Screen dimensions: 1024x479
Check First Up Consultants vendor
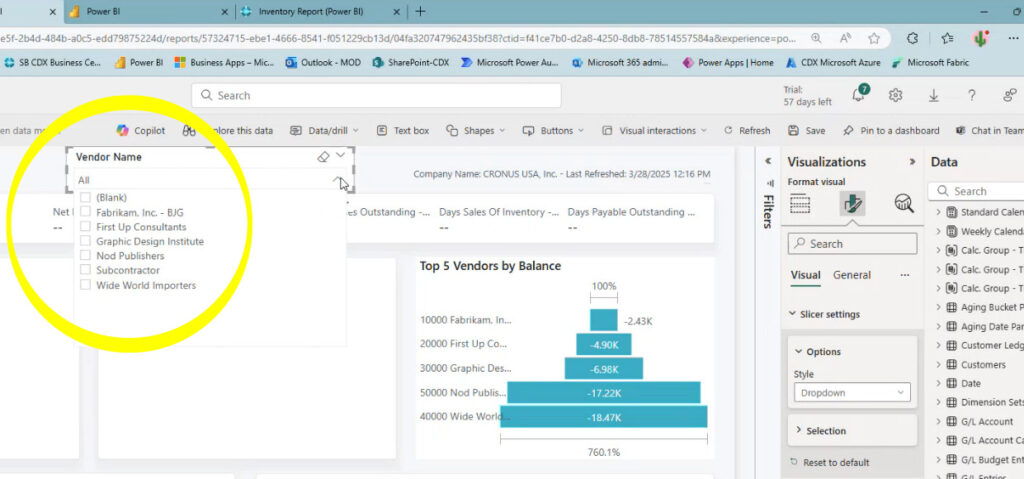(85, 227)
